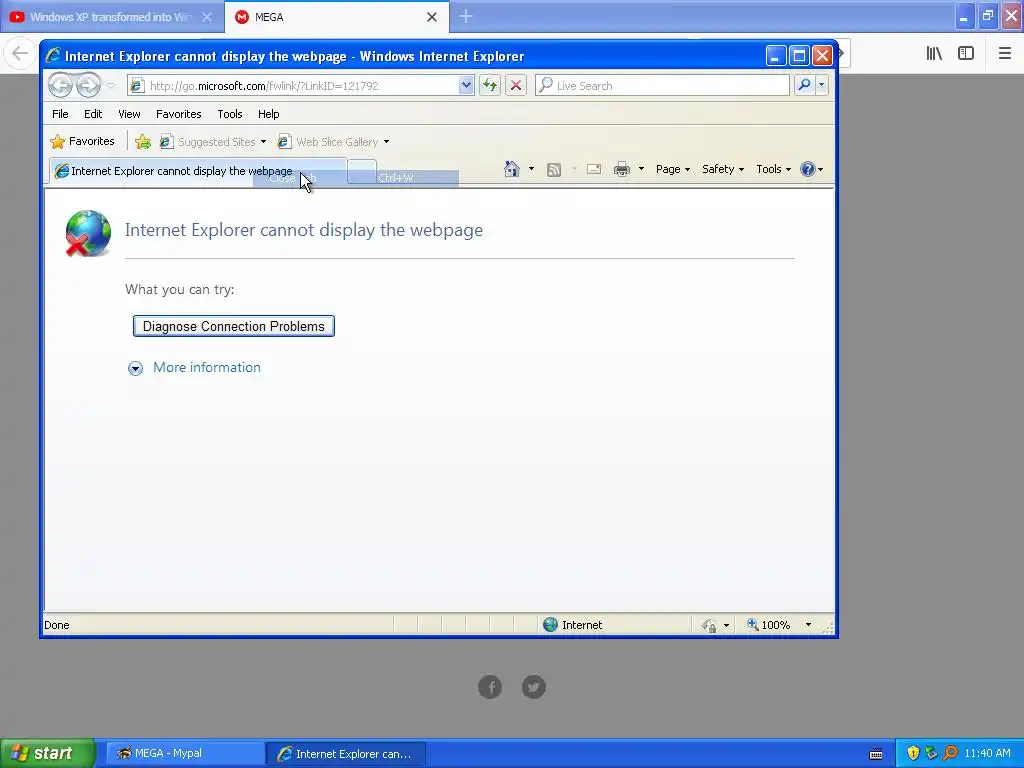The width and height of the screenshot is (1024, 768).
Task: Open the Favorites menu in menu bar
Action: (x=178, y=114)
